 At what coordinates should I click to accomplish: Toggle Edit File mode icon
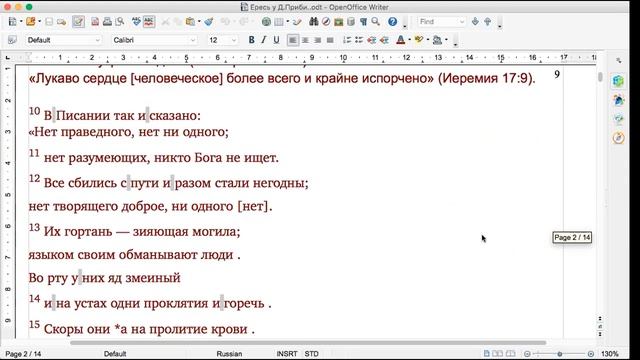[x=78, y=22]
